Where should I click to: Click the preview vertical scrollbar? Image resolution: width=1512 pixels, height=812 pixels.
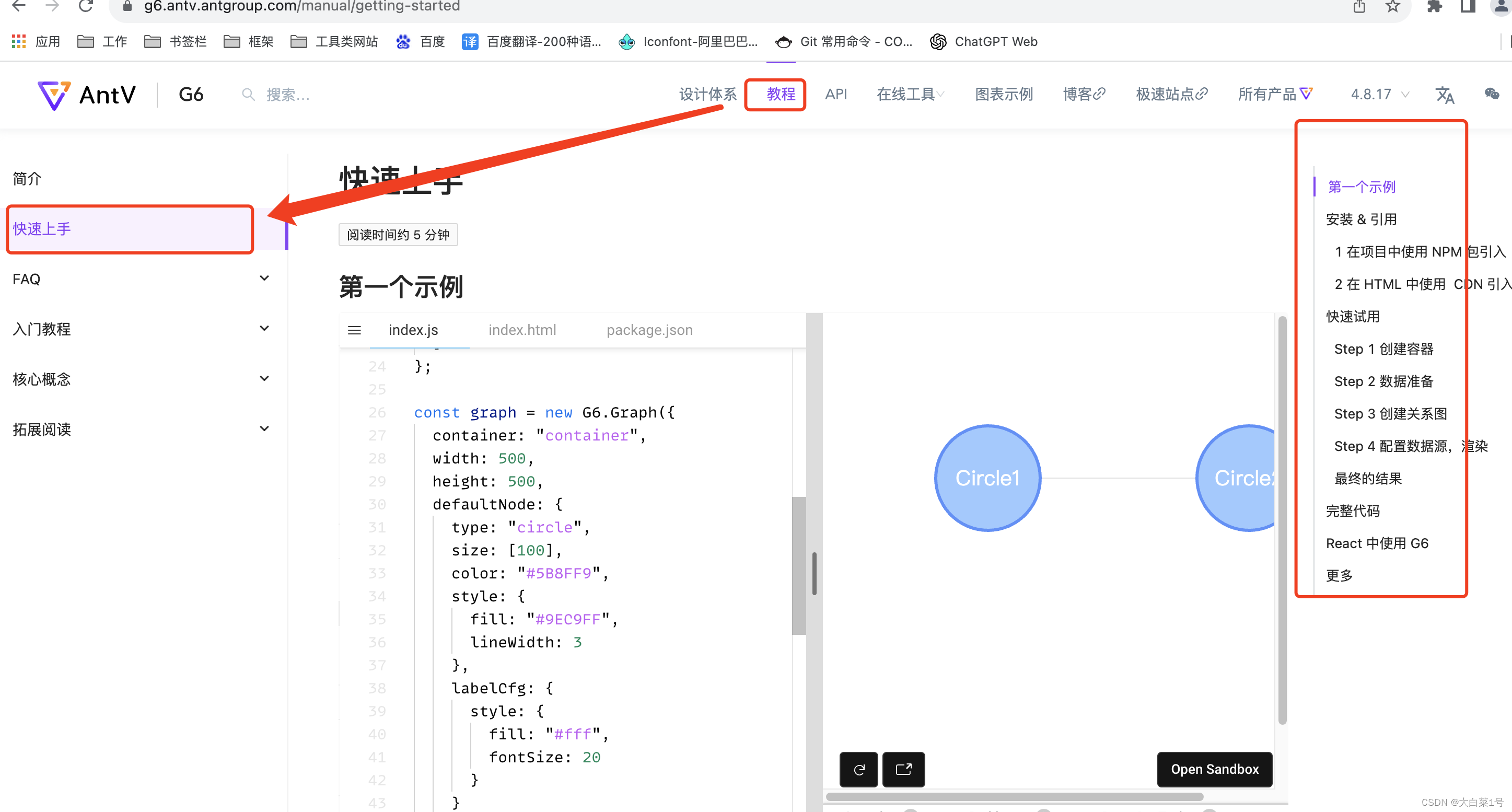[1282, 519]
